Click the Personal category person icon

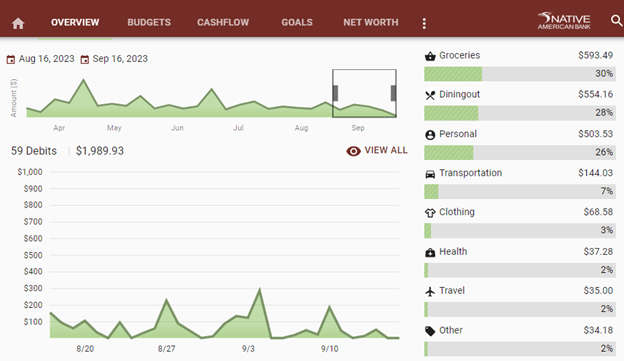[x=430, y=135]
